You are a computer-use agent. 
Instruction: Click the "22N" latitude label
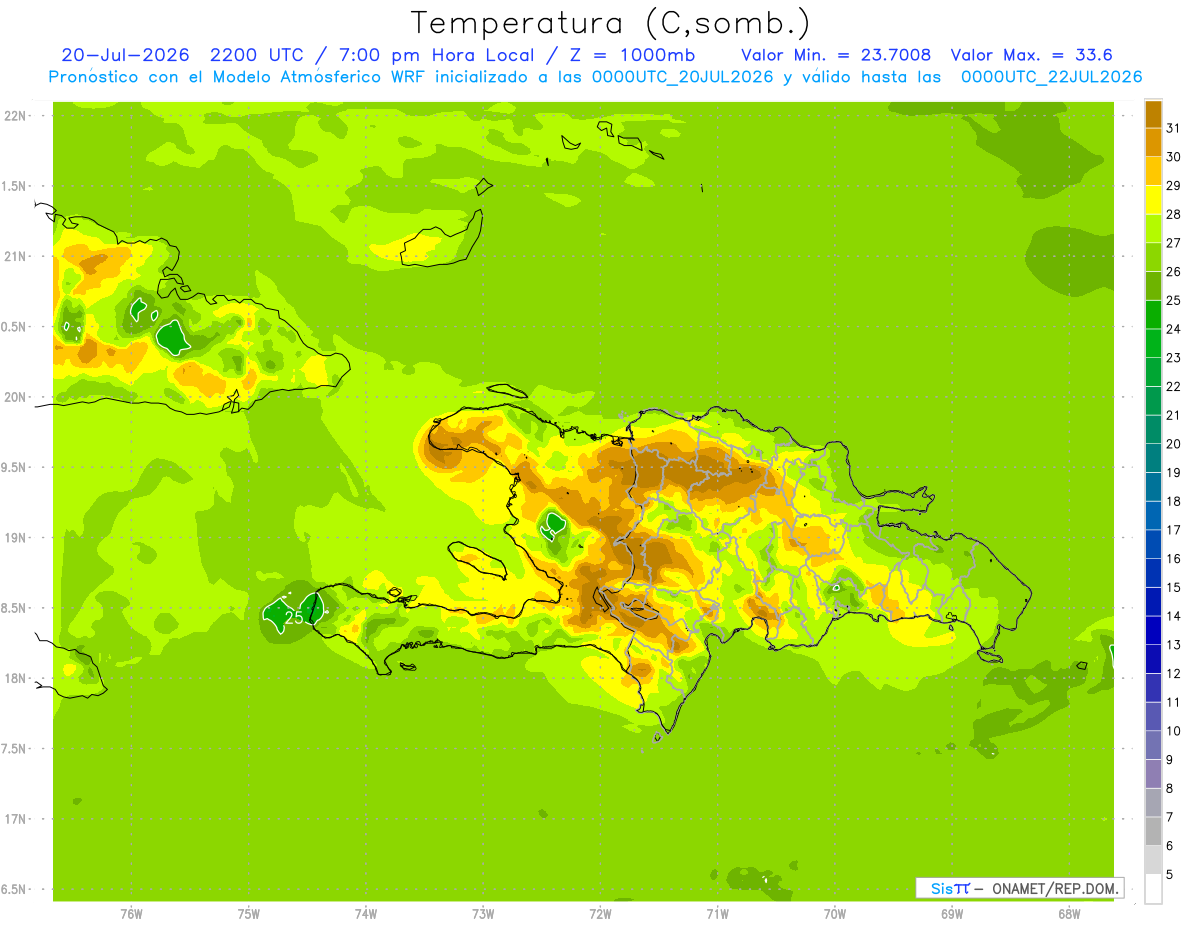click(14, 116)
